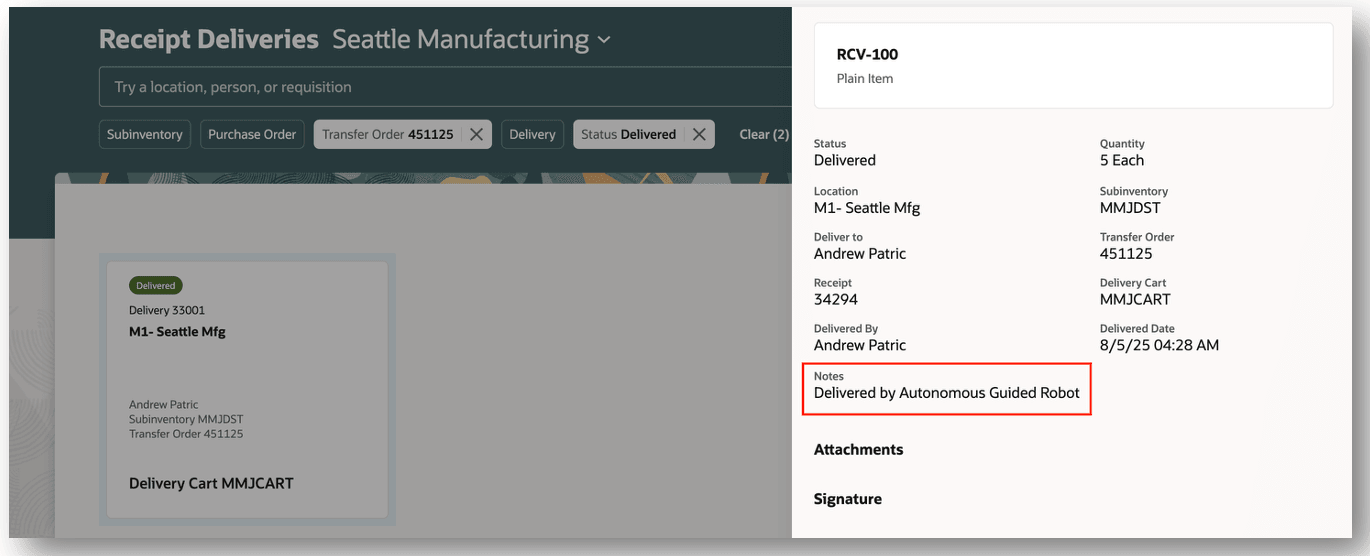Click the Transfer Order 451125 value in details
This screenshot has width=1370, height=556.
coord(1126,254)
